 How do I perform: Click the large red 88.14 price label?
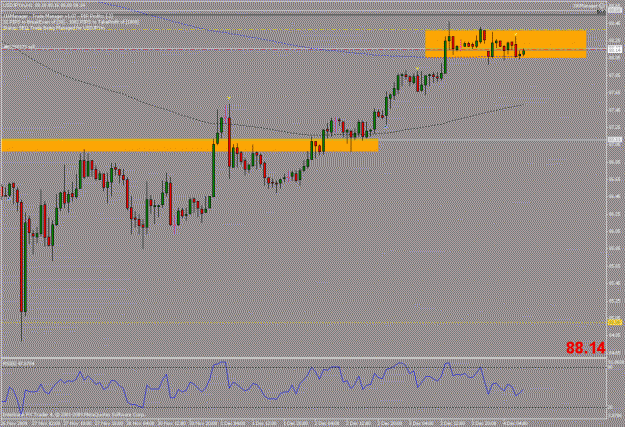(586, 348)
